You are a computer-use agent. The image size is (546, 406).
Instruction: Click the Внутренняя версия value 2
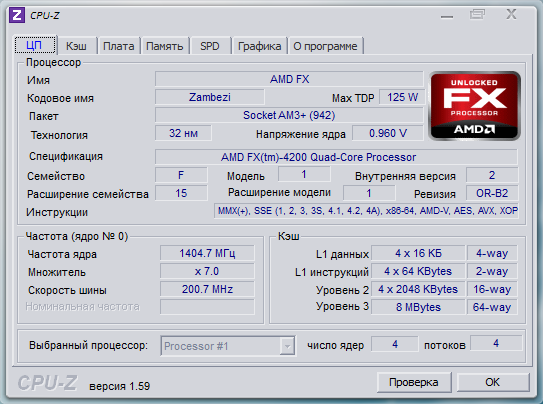click(492, 175)
